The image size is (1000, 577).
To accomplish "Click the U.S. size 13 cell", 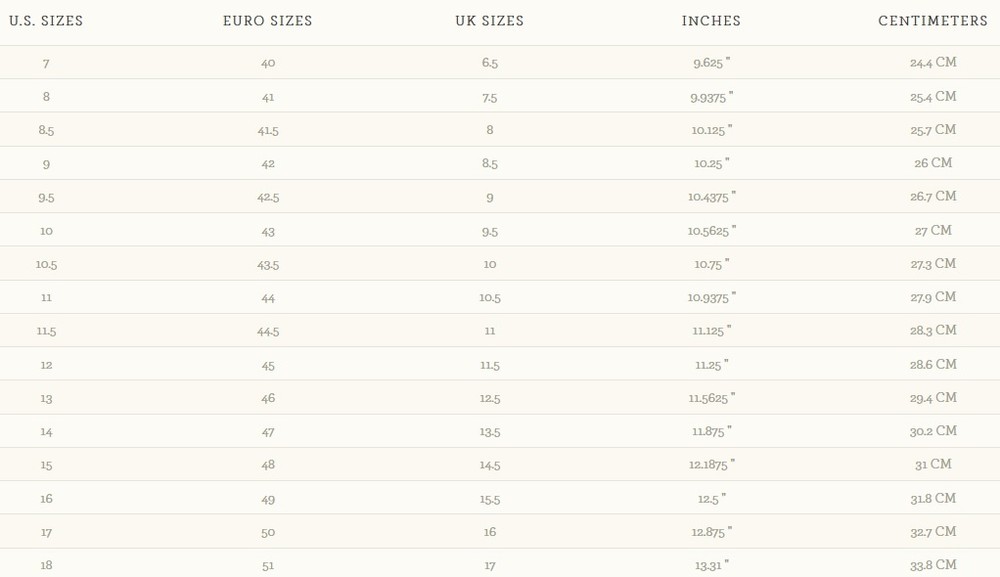I will pyautogui.click(x=46, y=398).
